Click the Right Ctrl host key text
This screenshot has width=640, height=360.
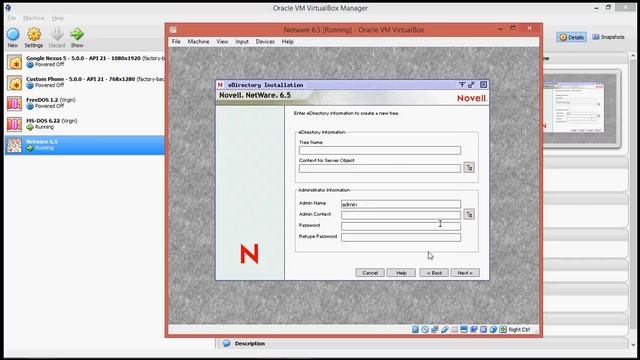point(519,329)
